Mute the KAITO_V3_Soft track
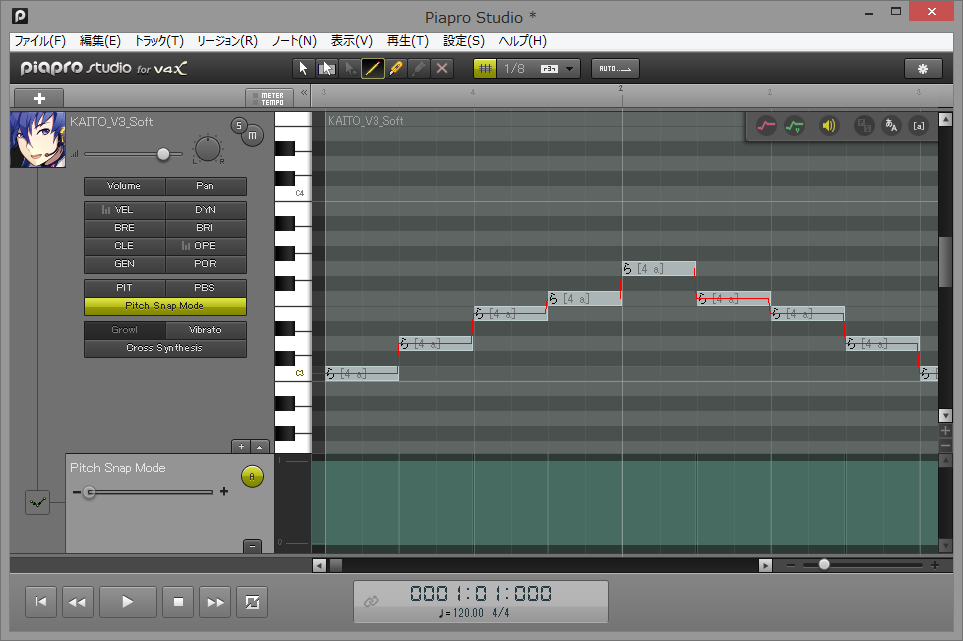Viewport: 963px width, 641px height. pyautogui.click(x=253, y=135)
